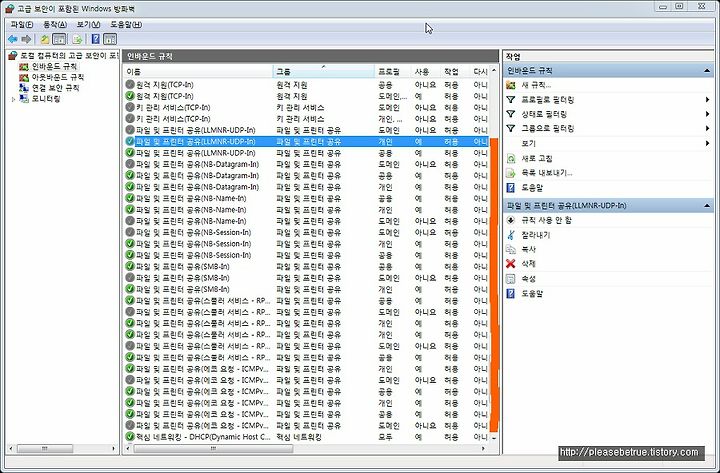This screenshot has height=473, width=720.
Task: Click the blue help icon in the toolbar
Action: click(96, 39)
